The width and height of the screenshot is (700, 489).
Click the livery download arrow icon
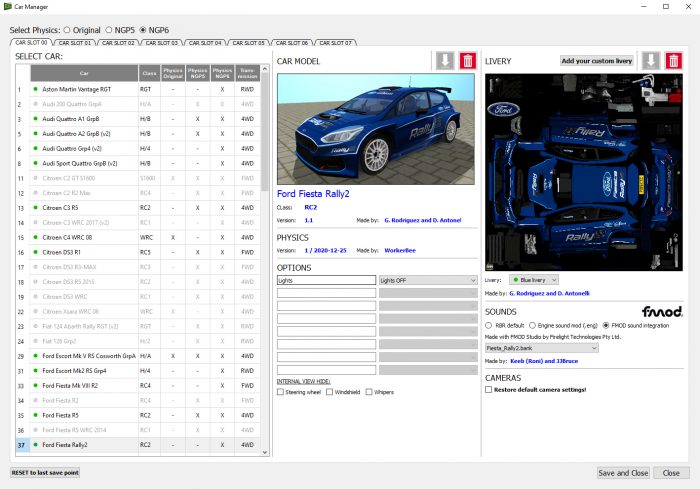(651, 61)
